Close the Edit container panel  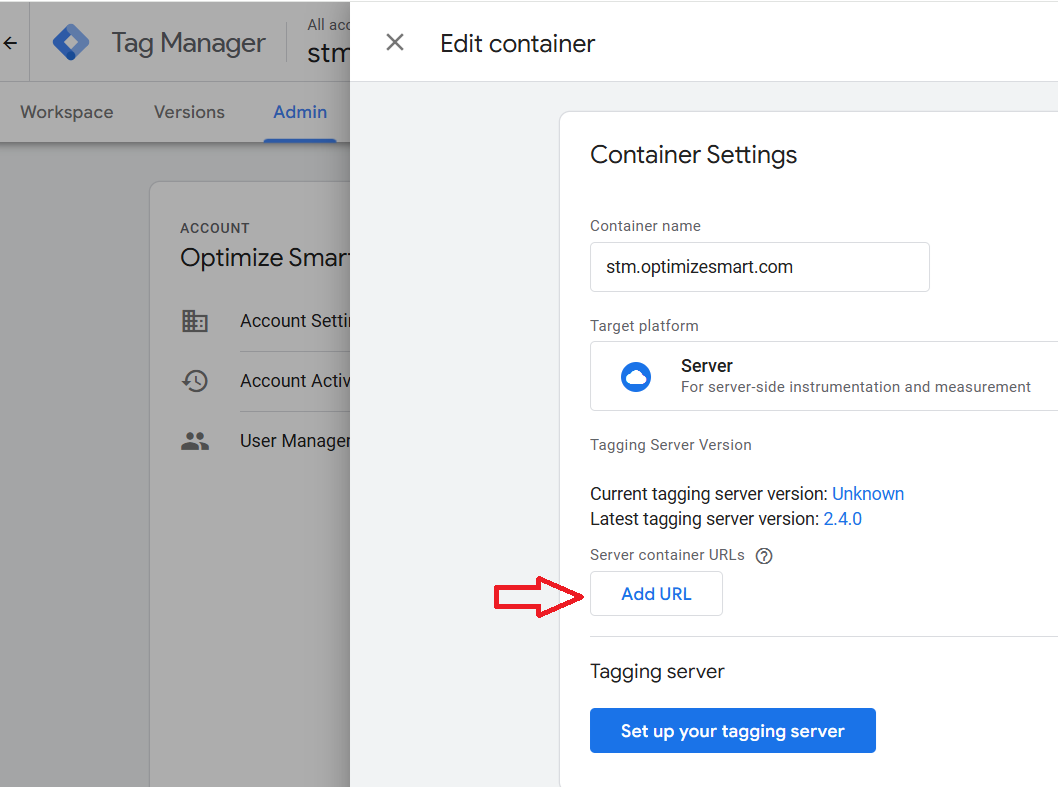(x=395, y=42)
